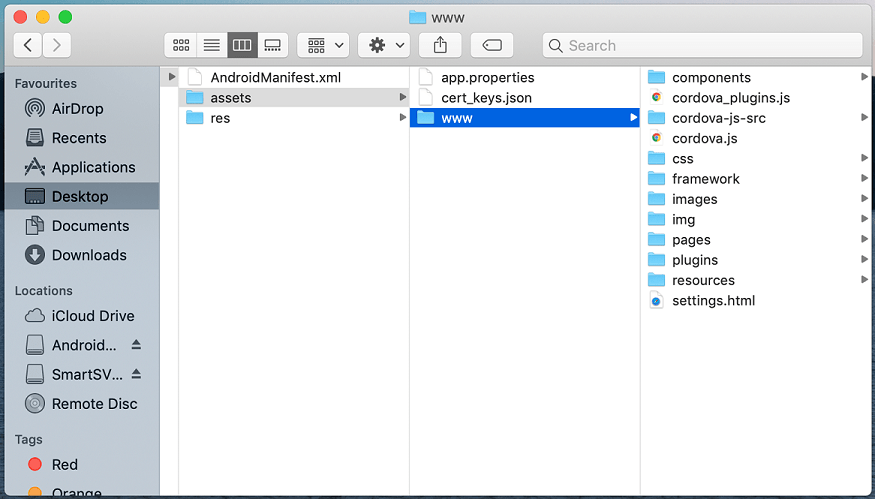Screen dimensions: 875x499
Task: Select the settings.html file
Action: tap(758, 300)
